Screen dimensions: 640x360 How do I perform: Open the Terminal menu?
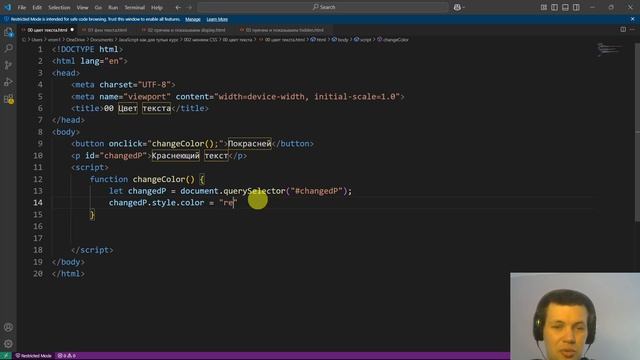[135, 7]
